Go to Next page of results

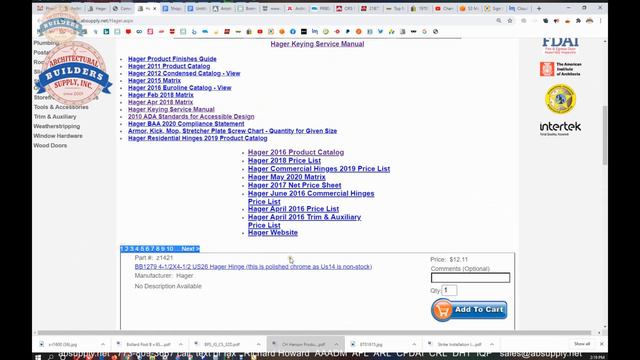[x=190, y=249]
